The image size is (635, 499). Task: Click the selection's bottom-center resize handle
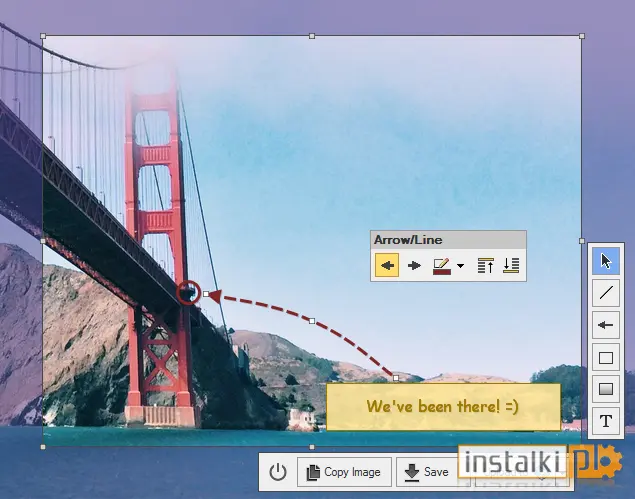(x=312, y=447)
